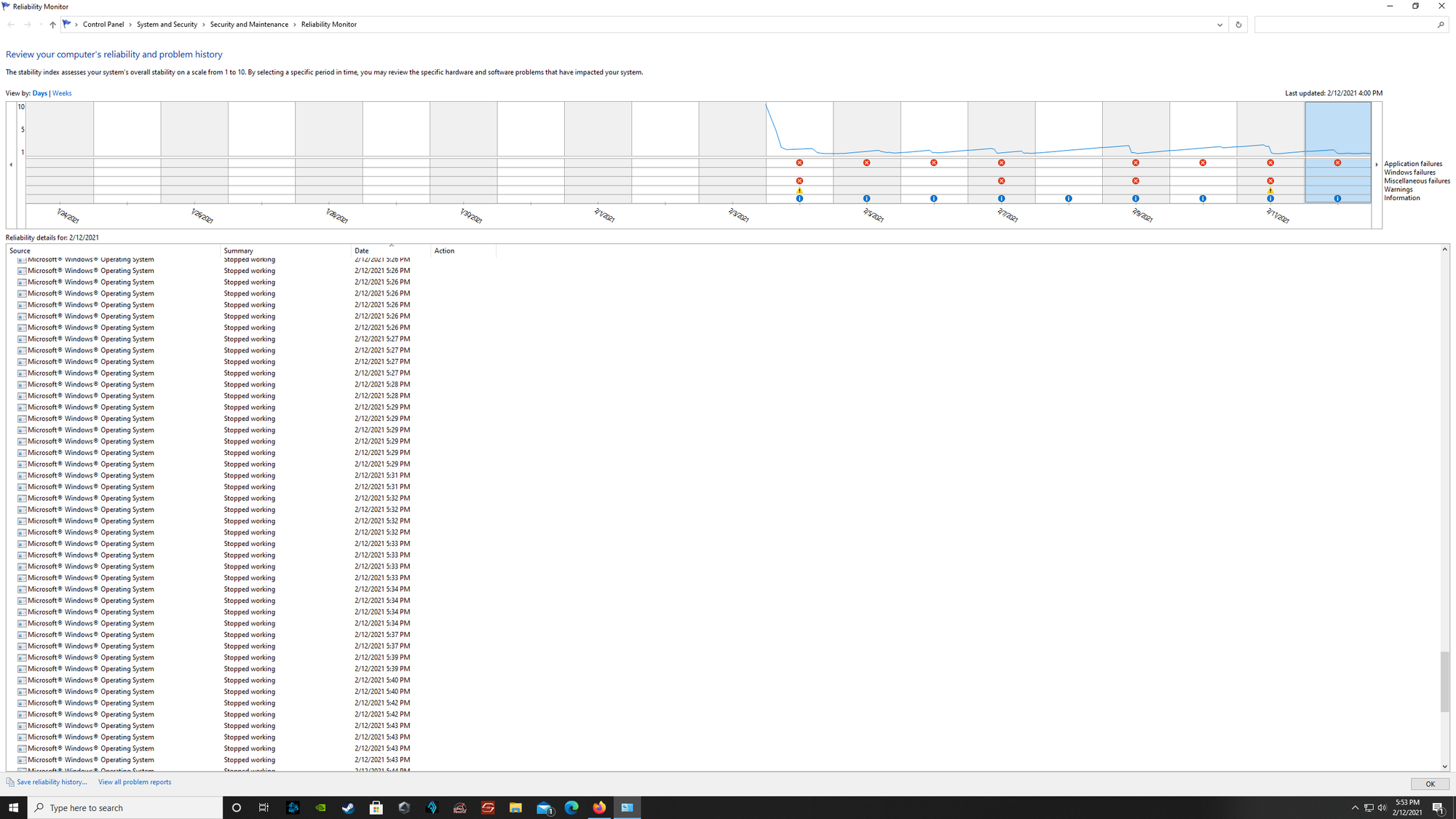The height and width of the screenshot is (819, 1456).
Task: Open Firefox from the taskbar
Action: 599,807
